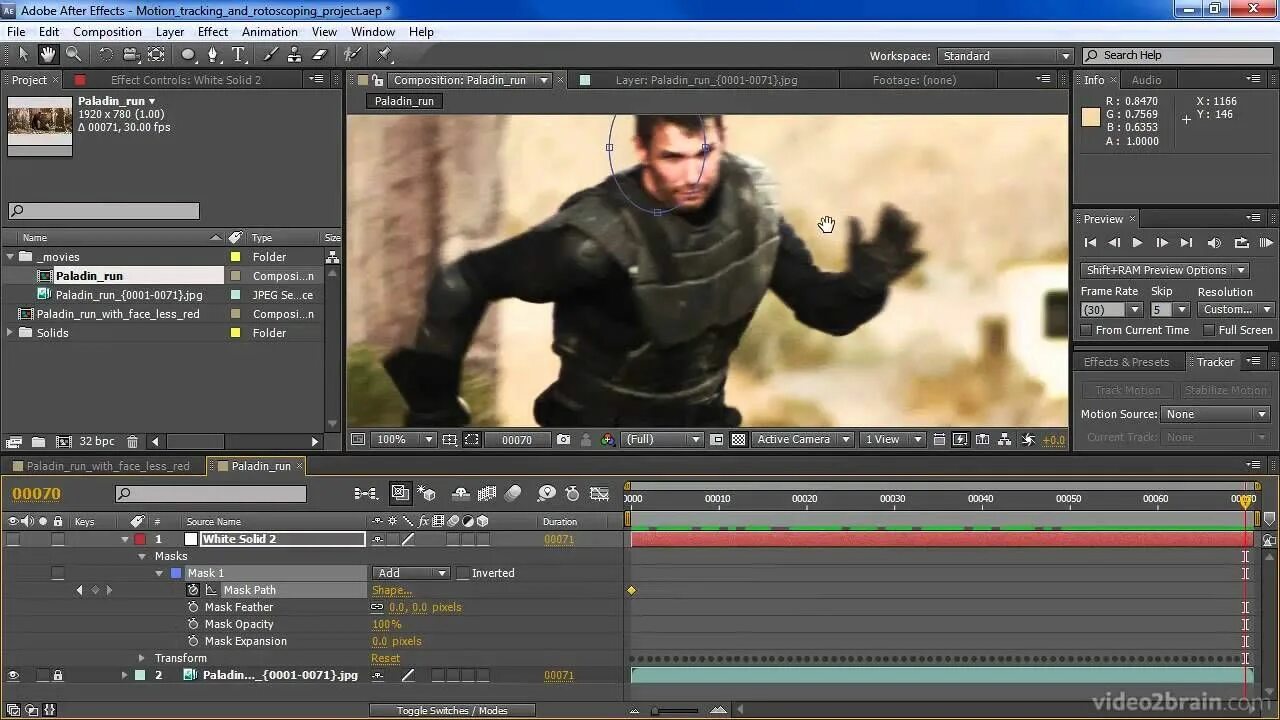
Task: Collapse the Masks property group
Action: pos(142,556)
